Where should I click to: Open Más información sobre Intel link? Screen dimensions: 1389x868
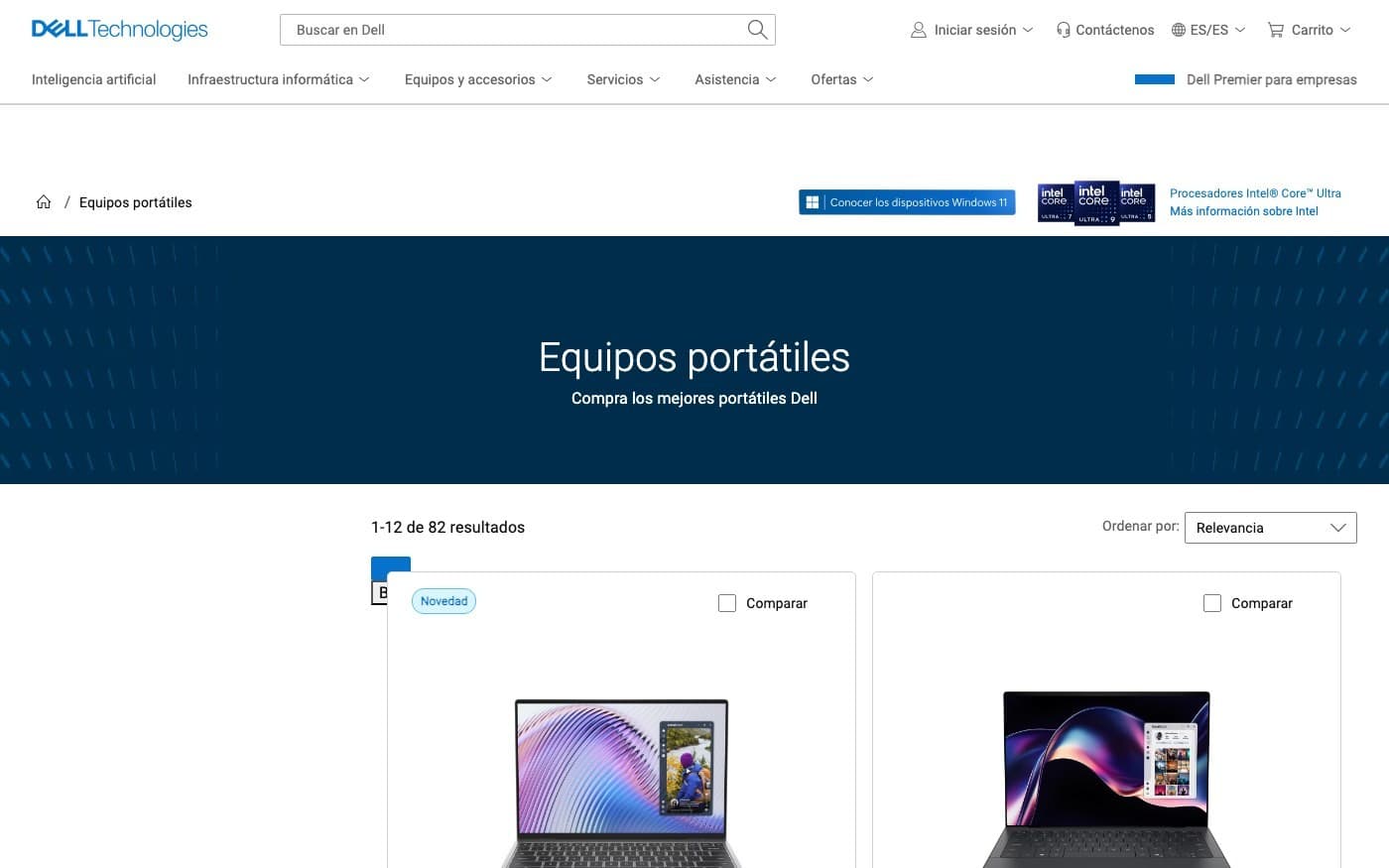(x=1243, y=211)
